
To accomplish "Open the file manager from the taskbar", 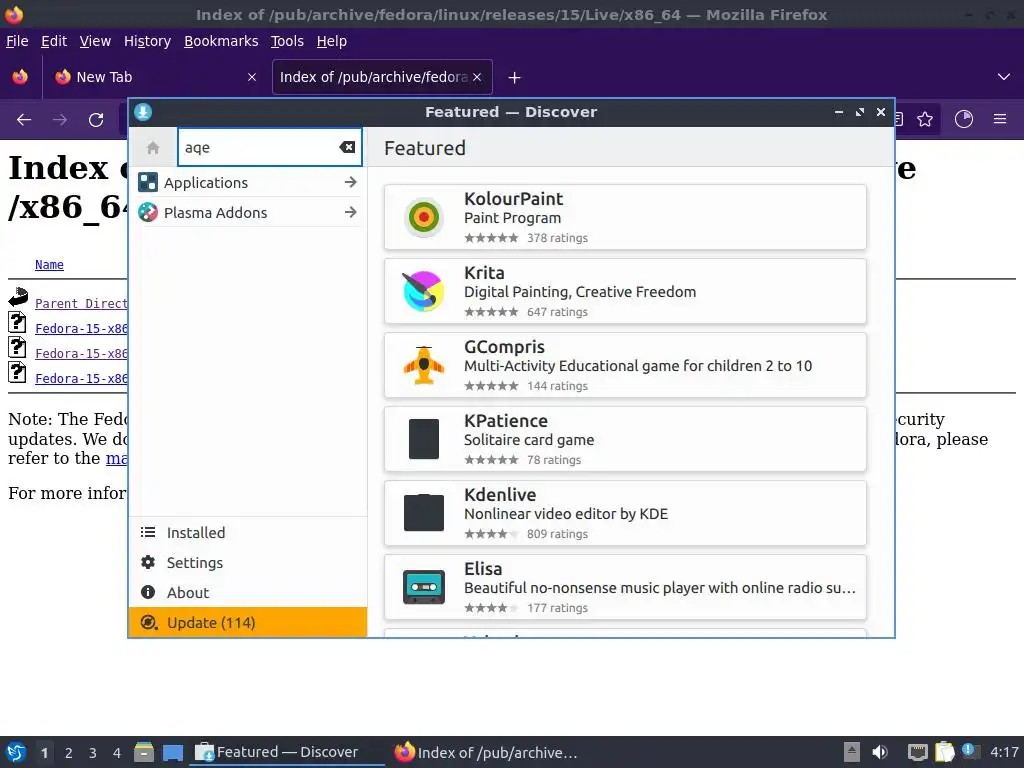I will tap(144, 752).
